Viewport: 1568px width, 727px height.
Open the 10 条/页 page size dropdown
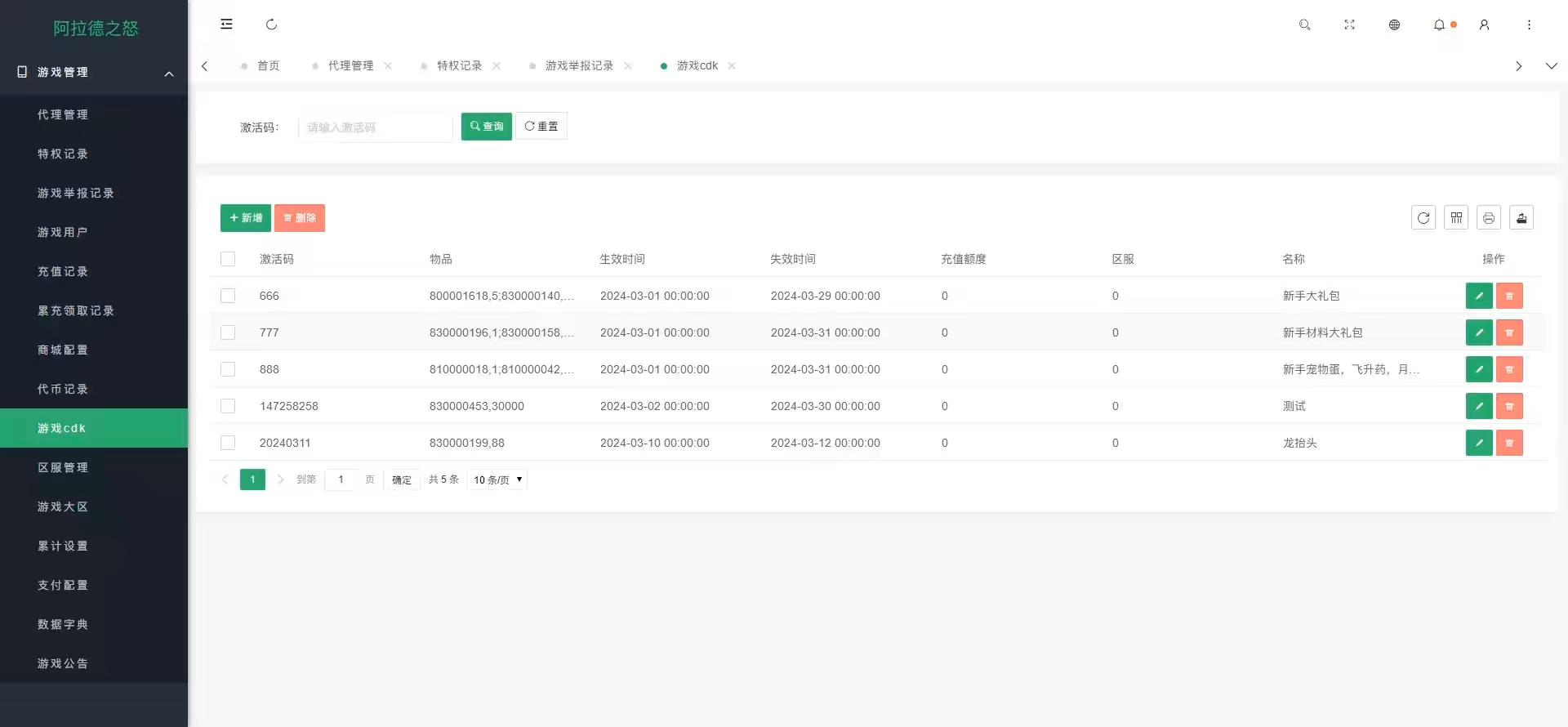coord(497,479)
